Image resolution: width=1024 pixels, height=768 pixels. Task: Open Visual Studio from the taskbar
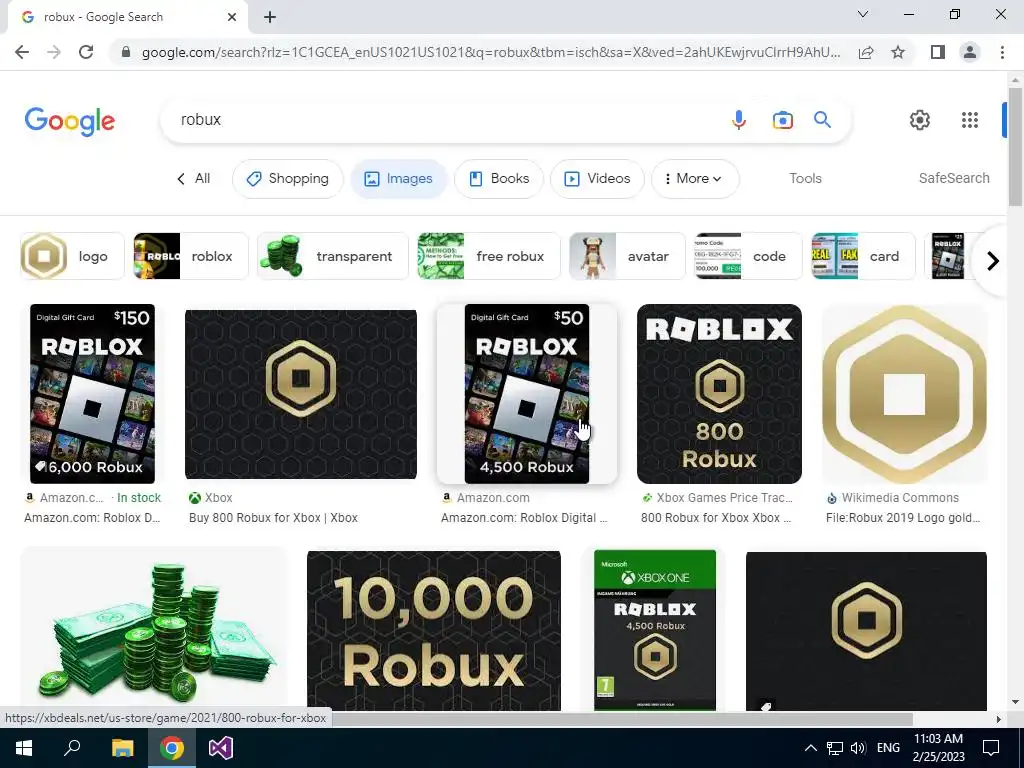click(x=221, y=748)
